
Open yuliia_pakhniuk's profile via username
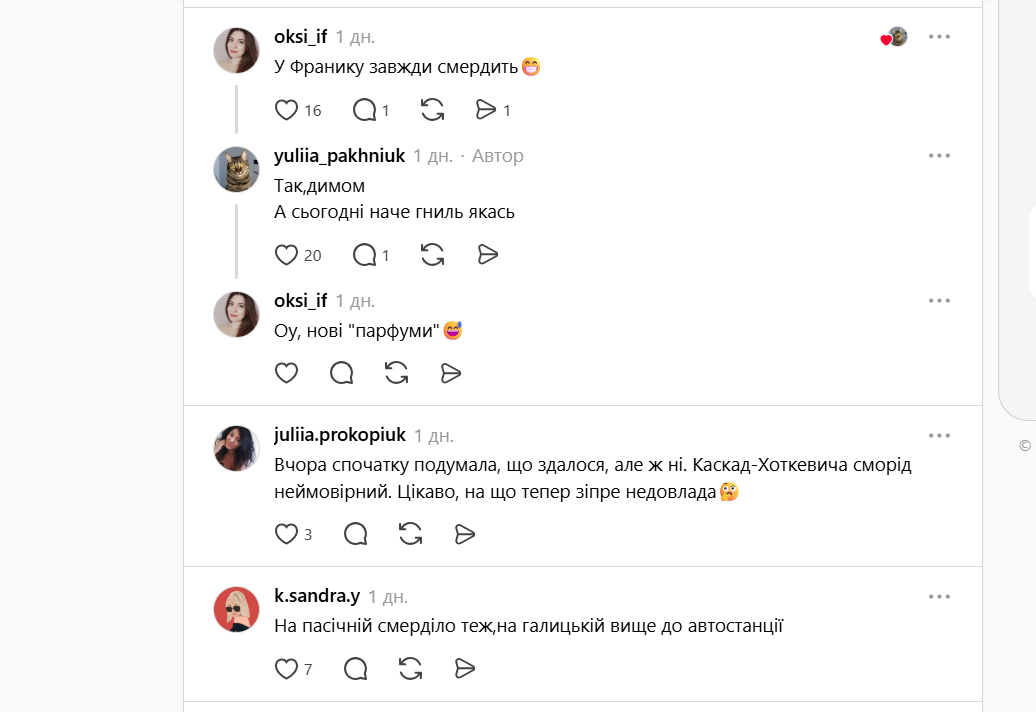pyautogui.click(x=339, y=156)
